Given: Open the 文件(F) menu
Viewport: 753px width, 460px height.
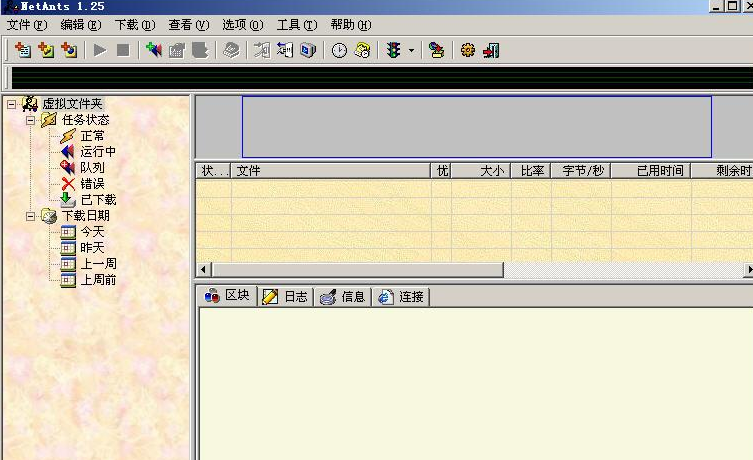Looking at the screenshot, I should [27, 25].
